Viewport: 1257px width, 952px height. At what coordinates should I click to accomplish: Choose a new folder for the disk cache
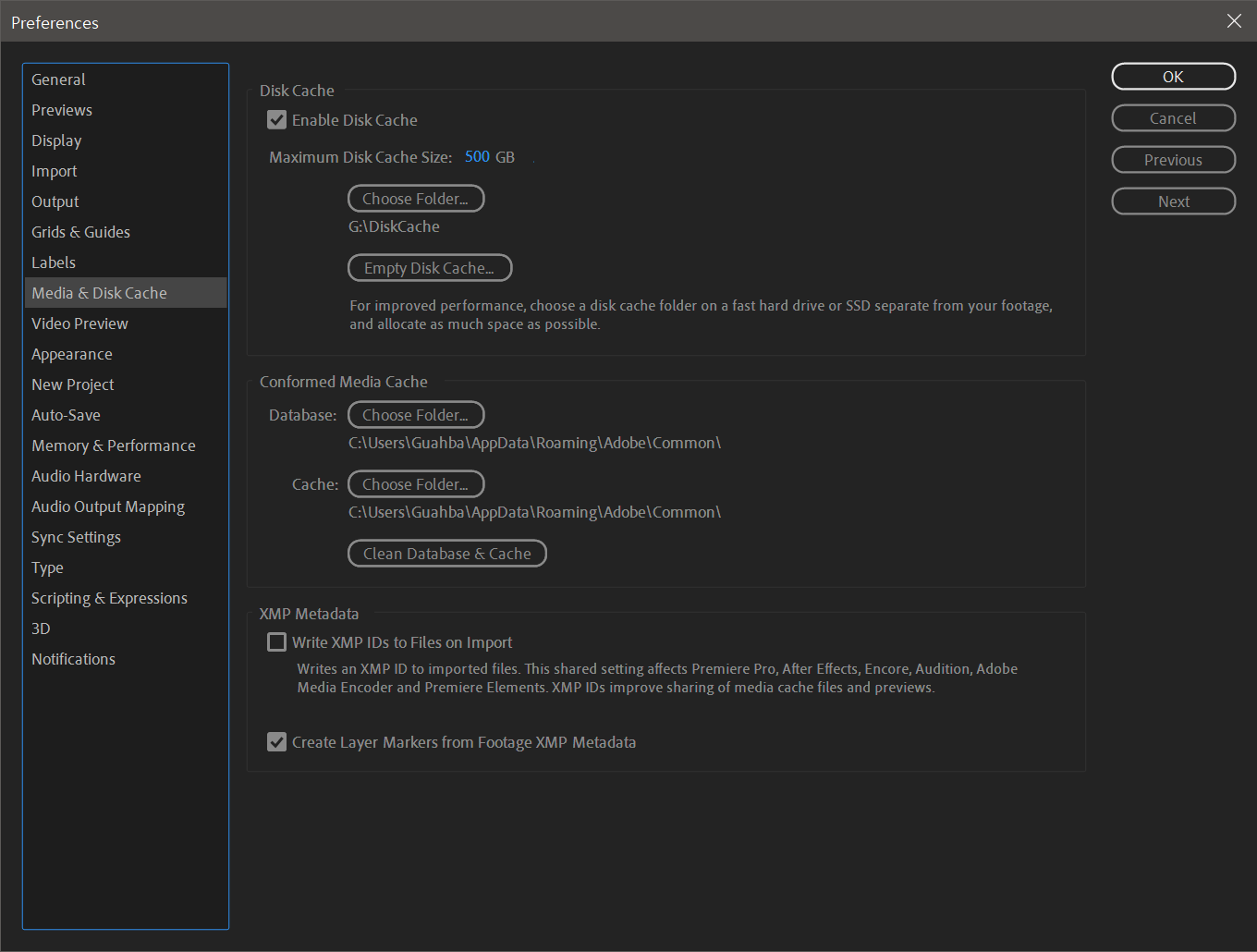click(415, 198)
